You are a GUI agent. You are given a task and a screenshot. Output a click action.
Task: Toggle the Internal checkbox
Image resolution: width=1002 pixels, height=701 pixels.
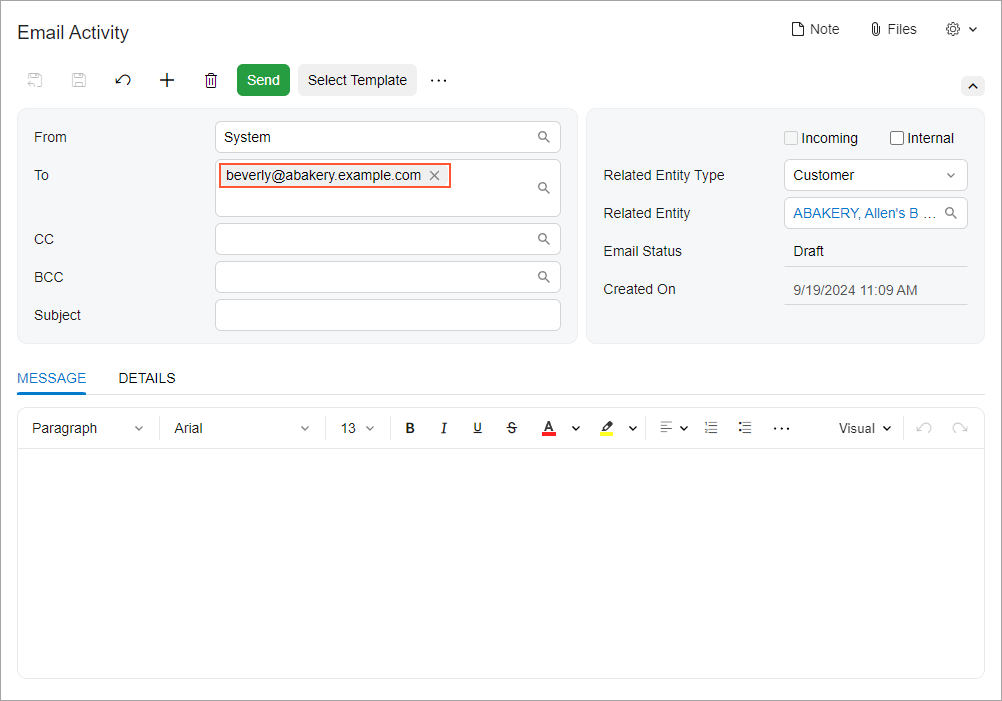point(897,138)
